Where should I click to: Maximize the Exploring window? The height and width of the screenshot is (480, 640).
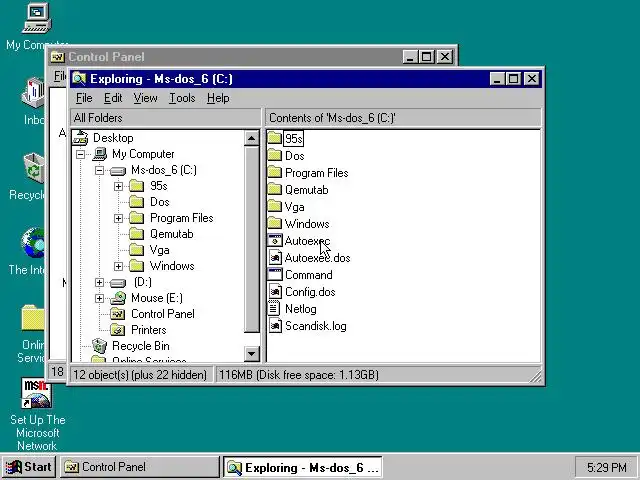click(x=513, y=79)
